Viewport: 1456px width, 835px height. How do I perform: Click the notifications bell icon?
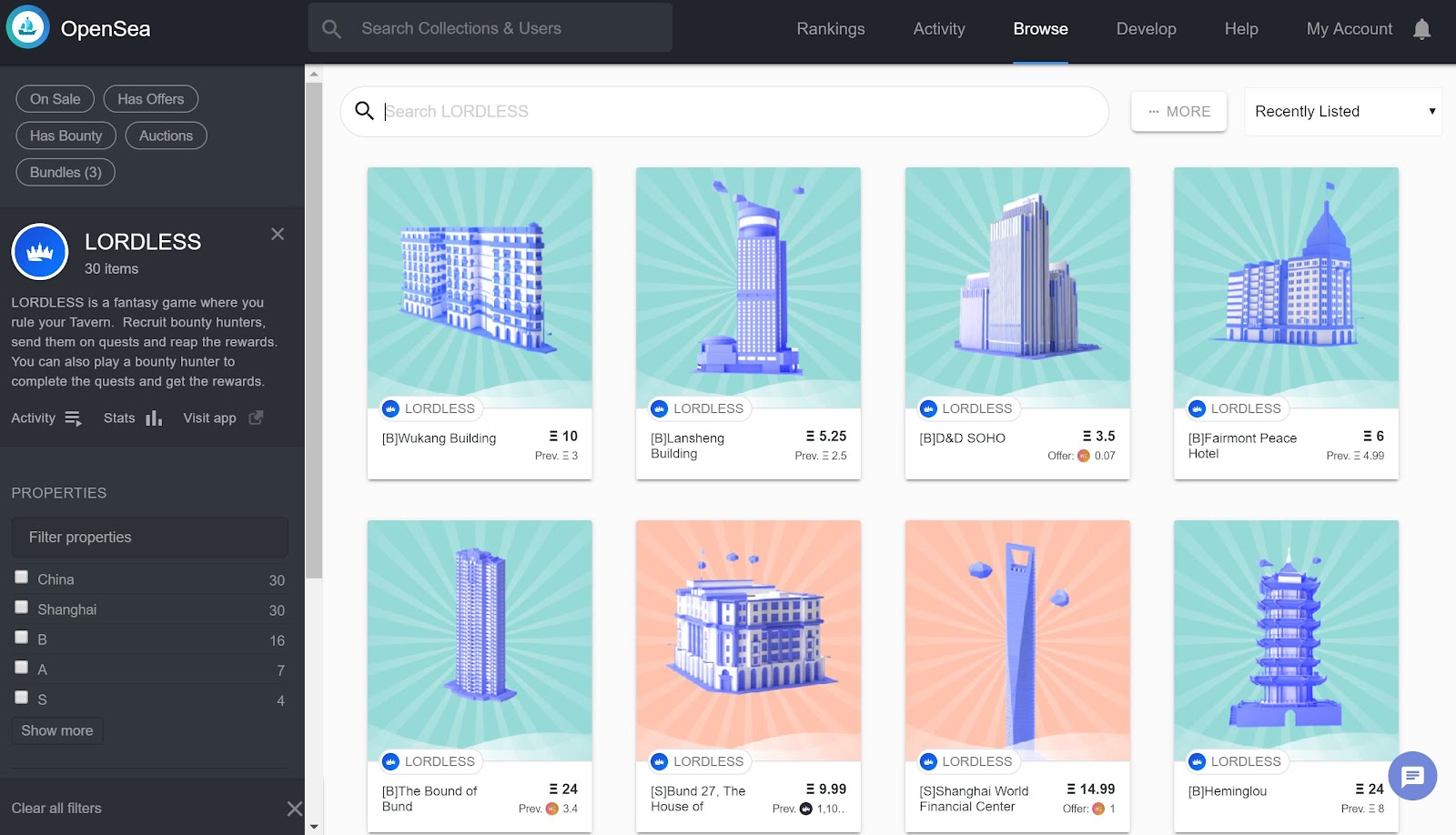click(x=1421, y=29)
